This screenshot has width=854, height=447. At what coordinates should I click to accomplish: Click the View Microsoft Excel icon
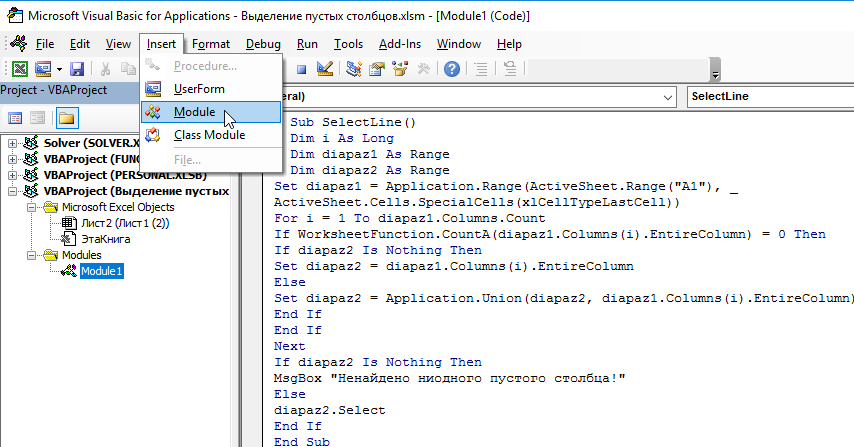pyautogui.click(x=19, y=69)
